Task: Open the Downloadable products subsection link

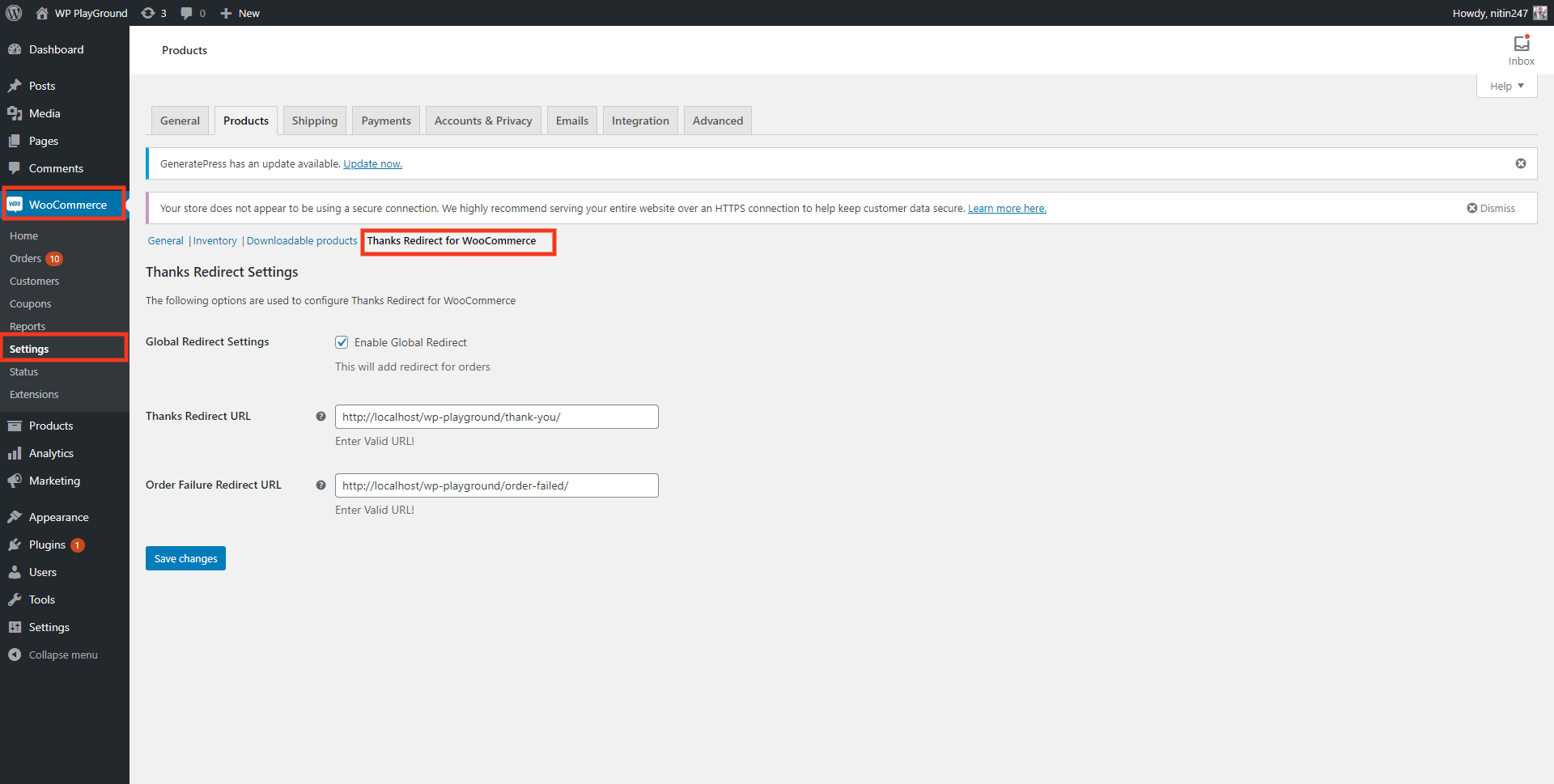Action: [x=301, y=241]
